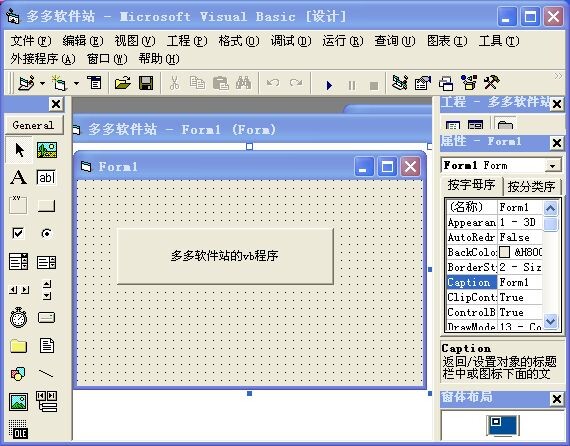Open the 视图(V) menu

tap(135, 41)
